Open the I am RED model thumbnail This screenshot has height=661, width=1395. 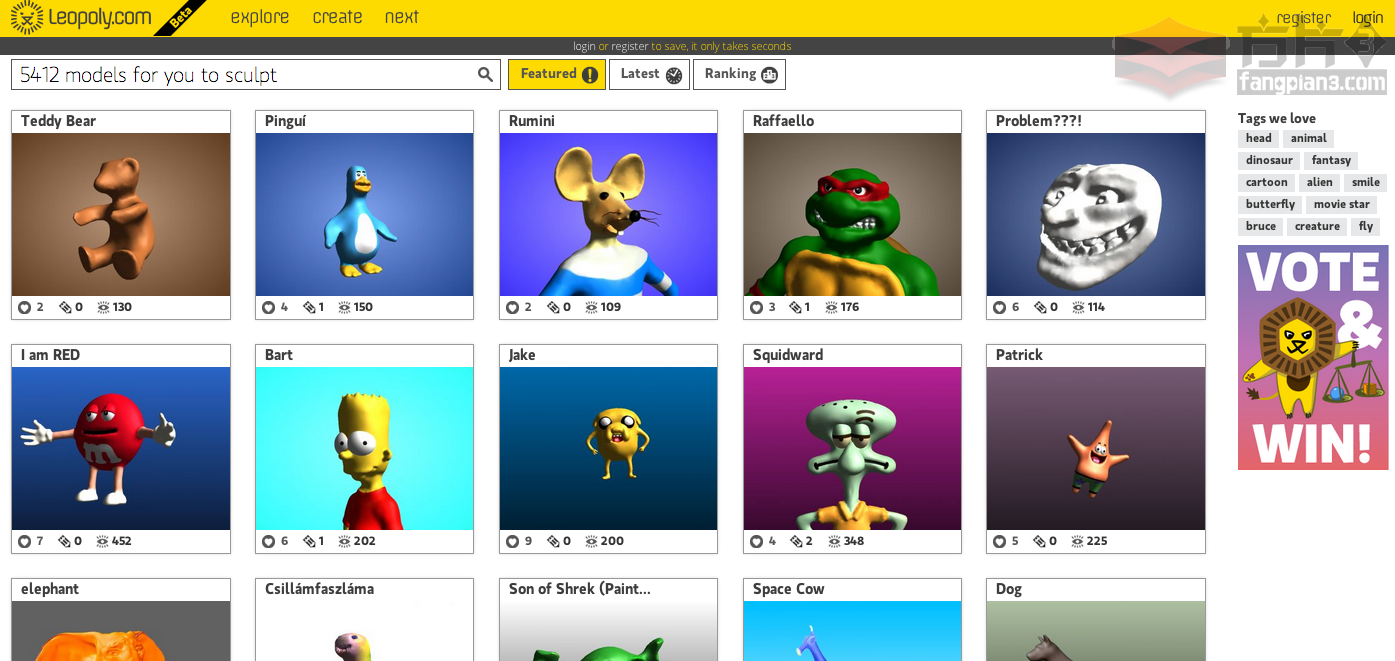click(x=121, y=449)
